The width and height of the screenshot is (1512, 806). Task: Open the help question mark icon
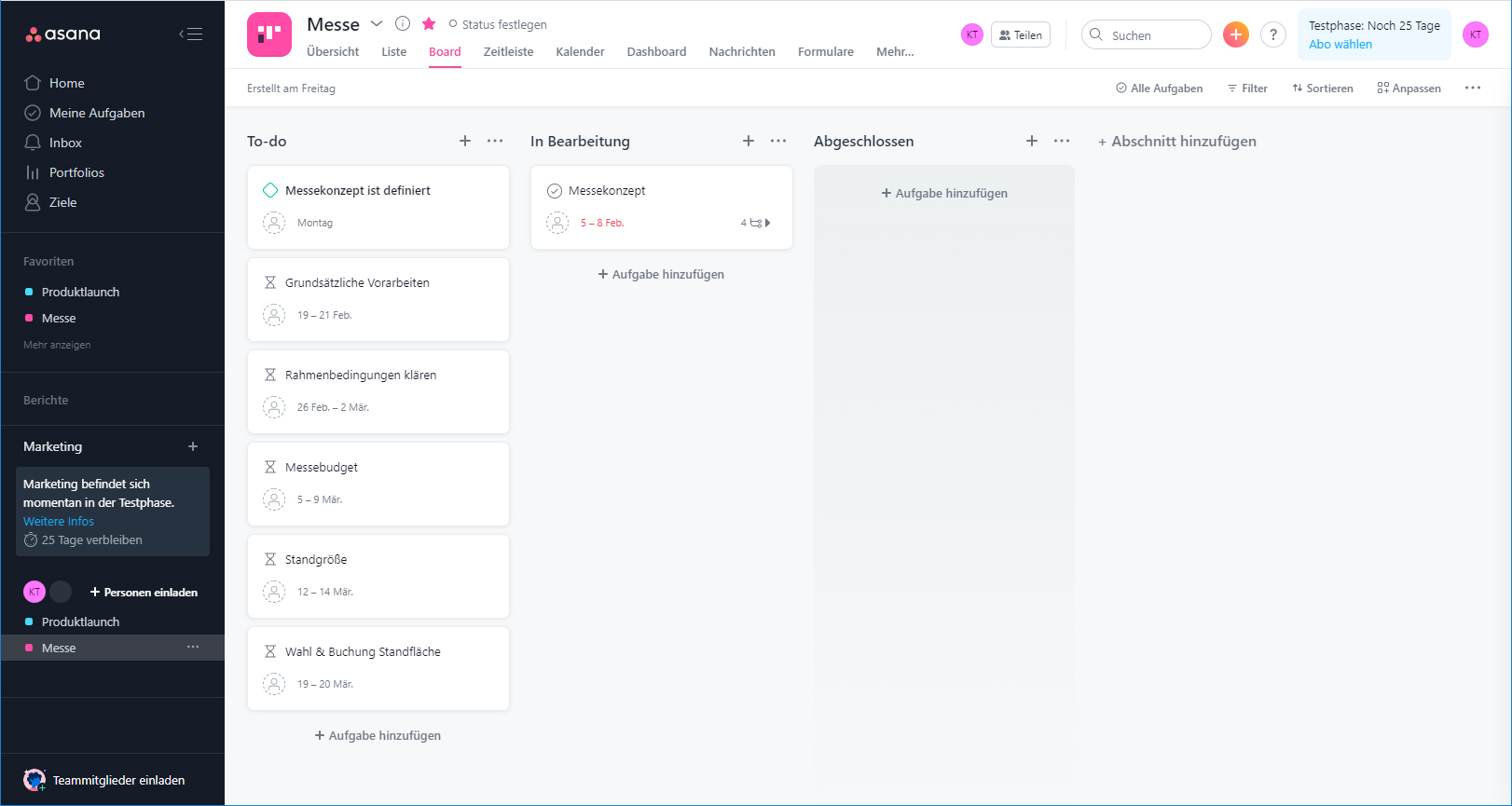[x=1273, y=34]
